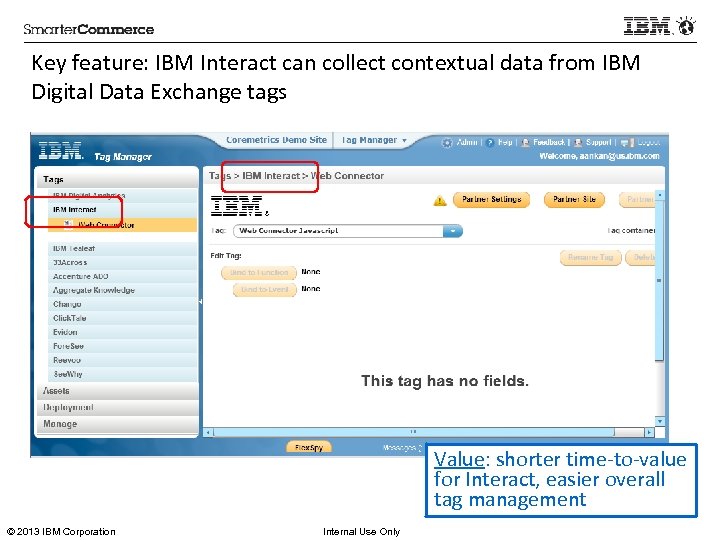Select SeeWhy in the Tags list

pyautogui.click(x=123, y=374)
